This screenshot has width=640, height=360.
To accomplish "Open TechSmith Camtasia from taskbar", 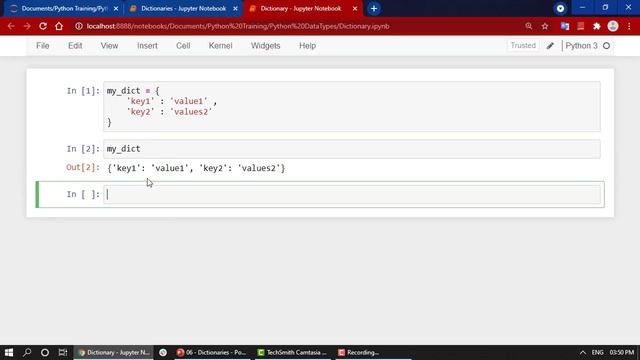I will pyautogui.click(x=293, y=352).
